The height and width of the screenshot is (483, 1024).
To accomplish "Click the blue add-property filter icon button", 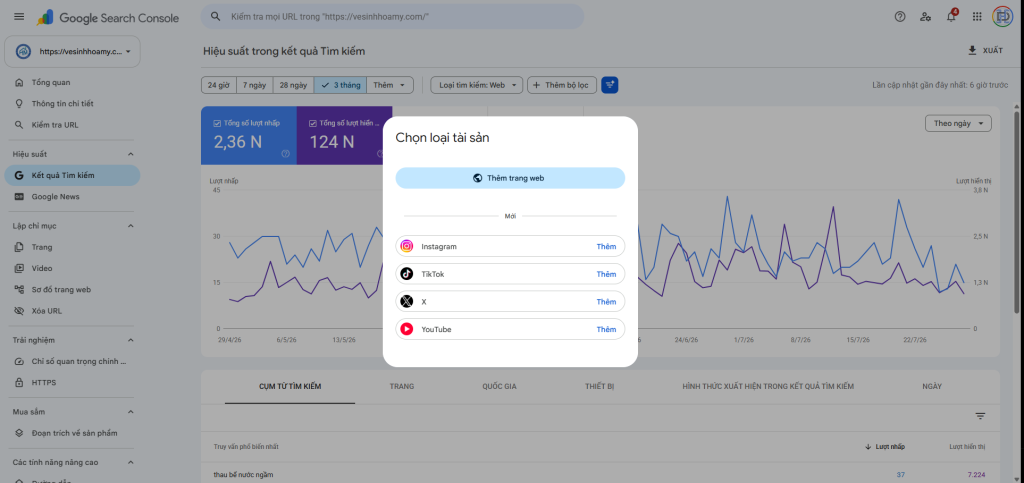I will (609, 85).
